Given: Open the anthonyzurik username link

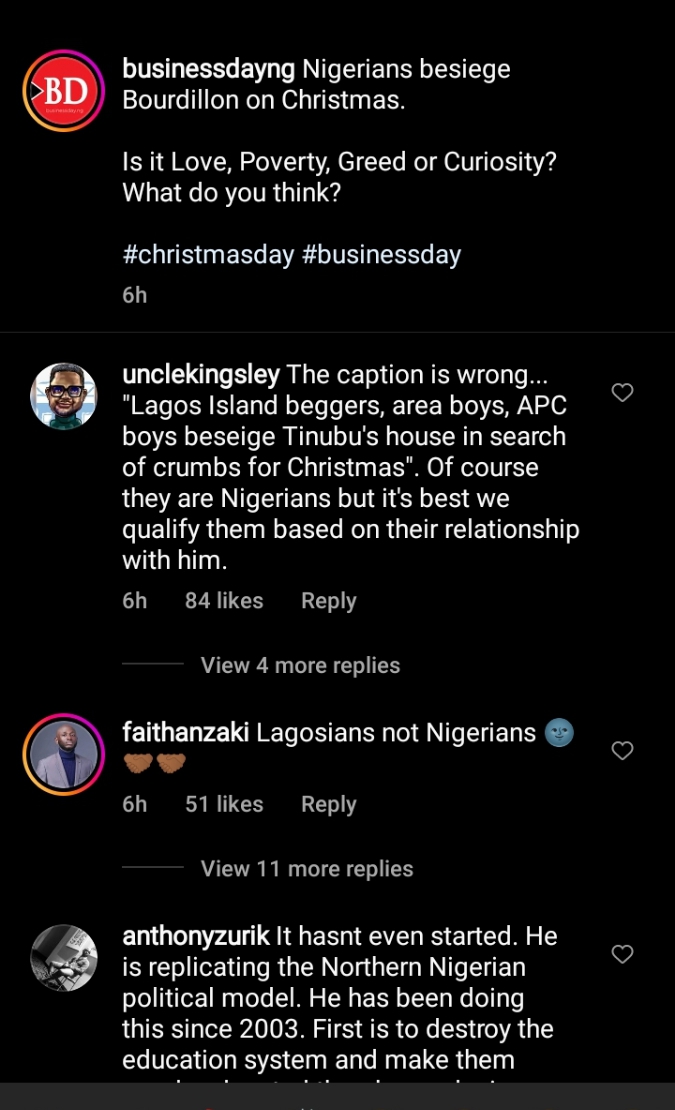Looking at the screenshot, I should [196, 936].
